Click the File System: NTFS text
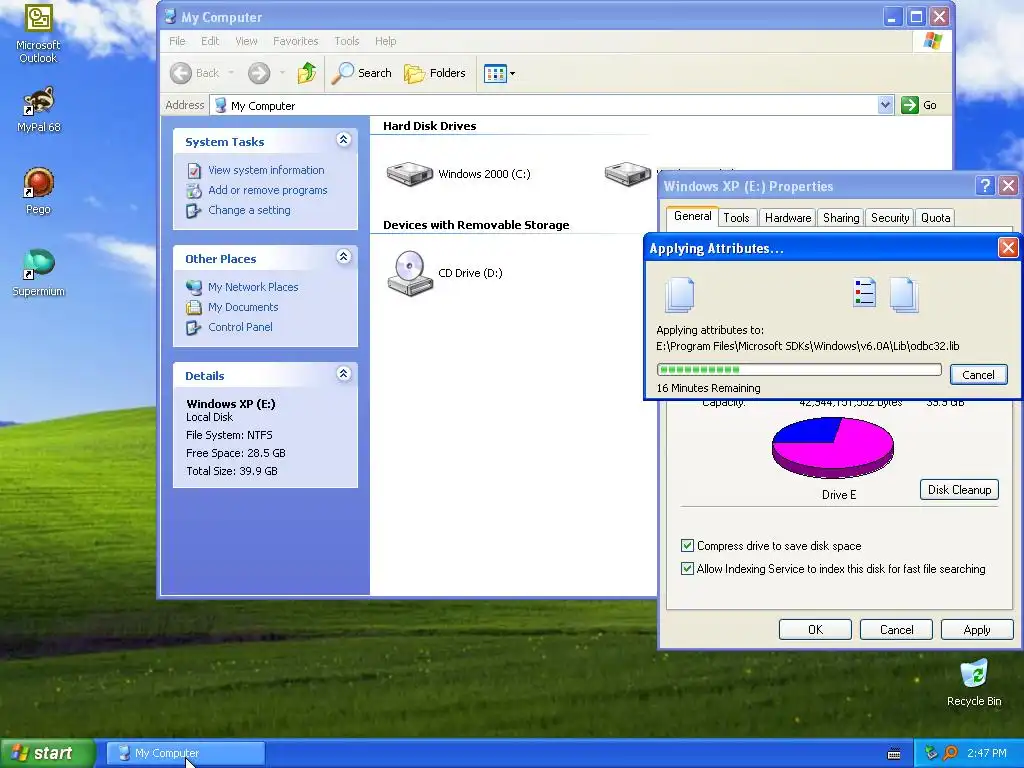This screenshot has width=1024, height=768. [229, 435]
